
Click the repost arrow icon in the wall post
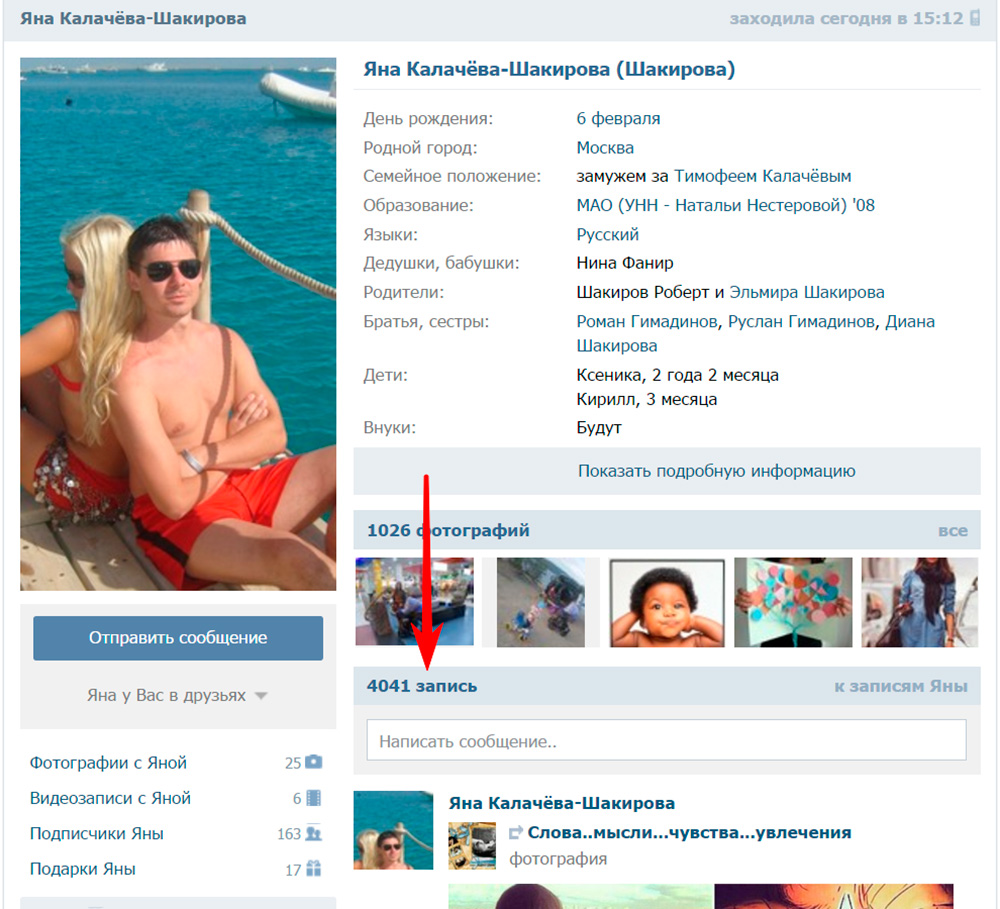point(516,833)
